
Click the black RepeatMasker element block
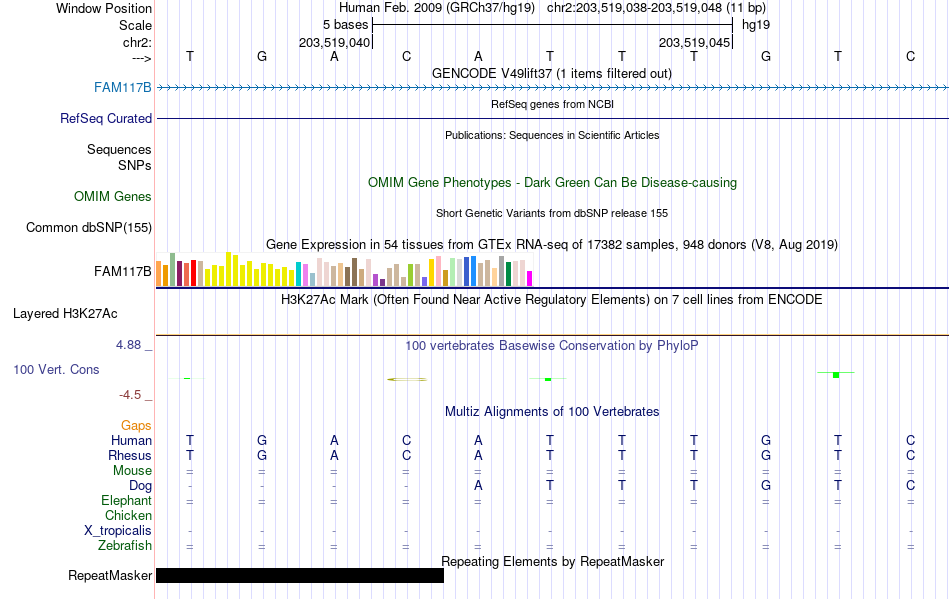(x=300, y=575)
